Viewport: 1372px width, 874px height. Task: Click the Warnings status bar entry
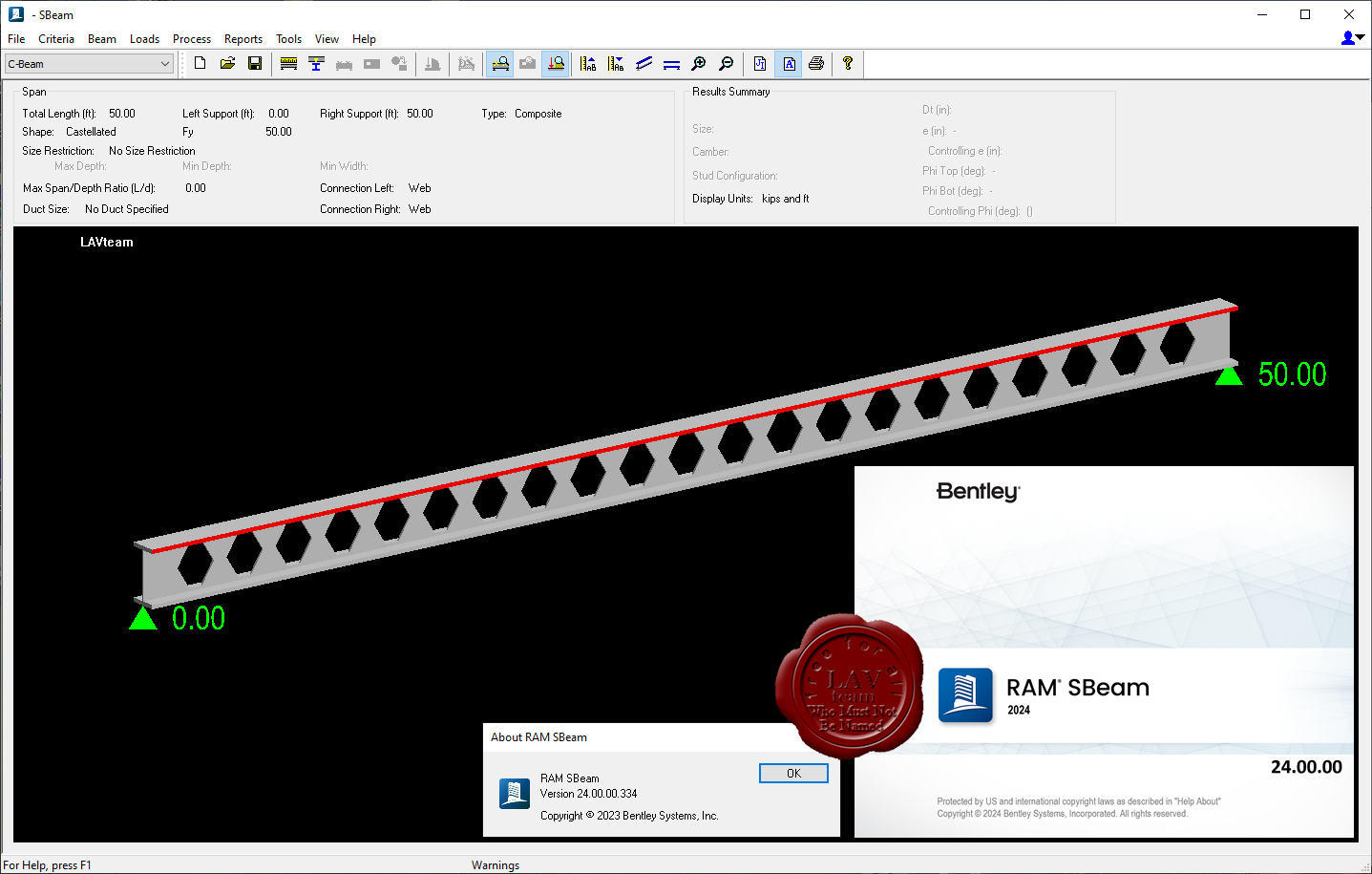(x=496, y=865)
